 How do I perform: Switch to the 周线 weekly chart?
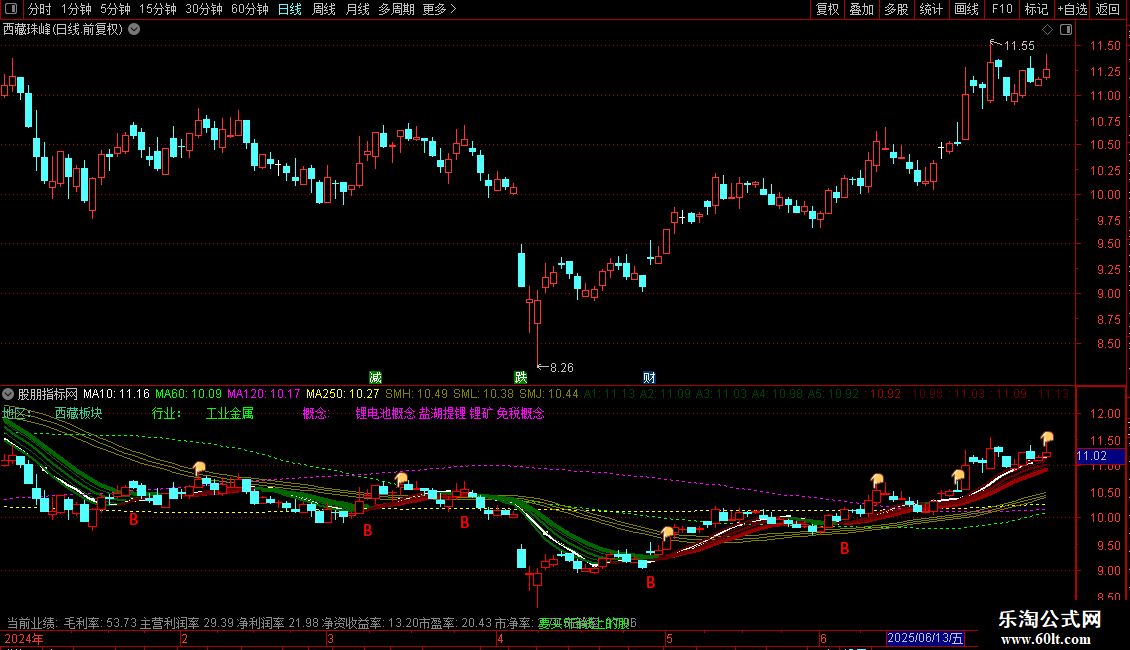pyautogui.click(x=324, y=9)
